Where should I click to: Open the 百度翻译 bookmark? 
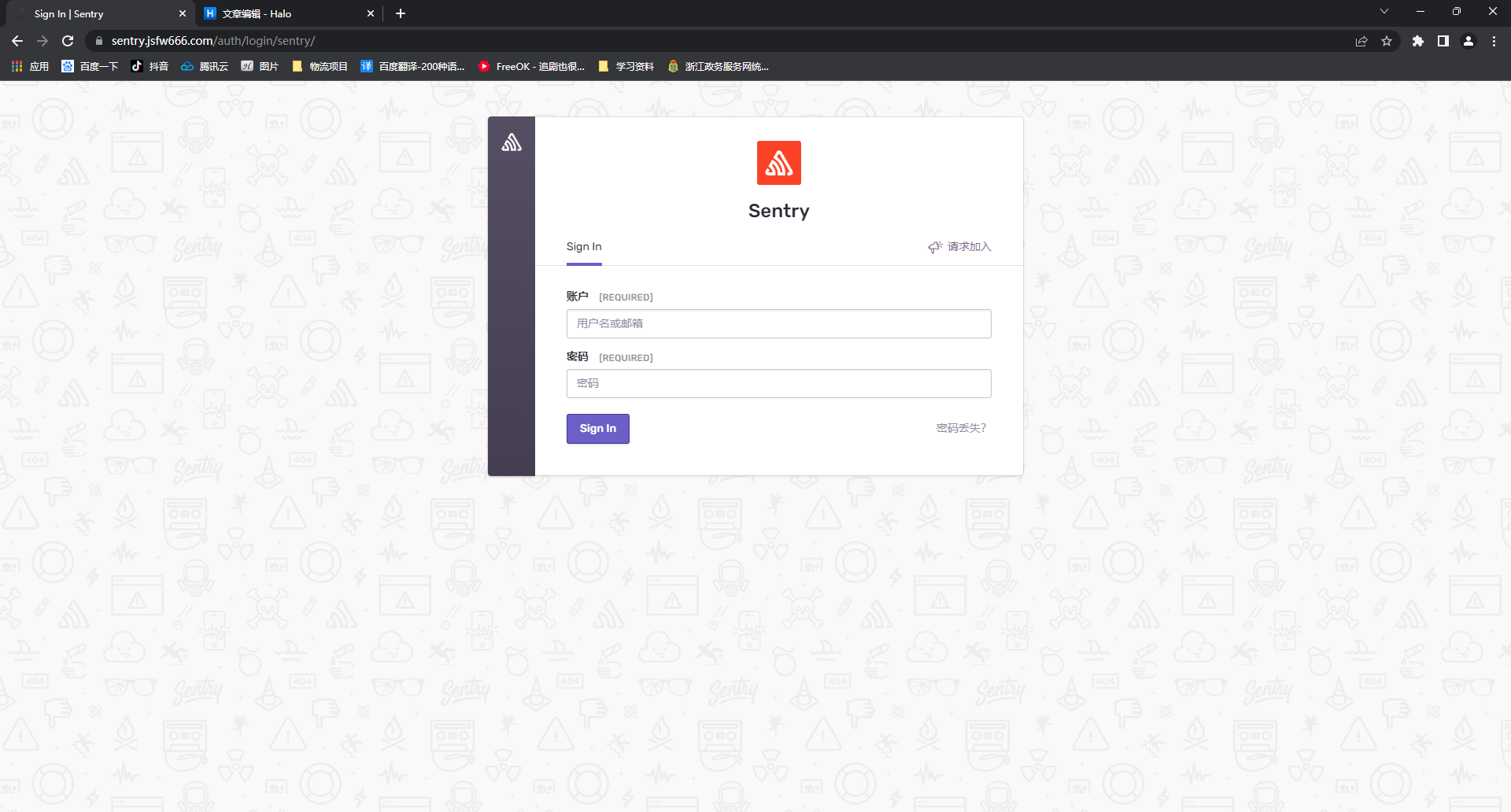click(x=412, y=67)
